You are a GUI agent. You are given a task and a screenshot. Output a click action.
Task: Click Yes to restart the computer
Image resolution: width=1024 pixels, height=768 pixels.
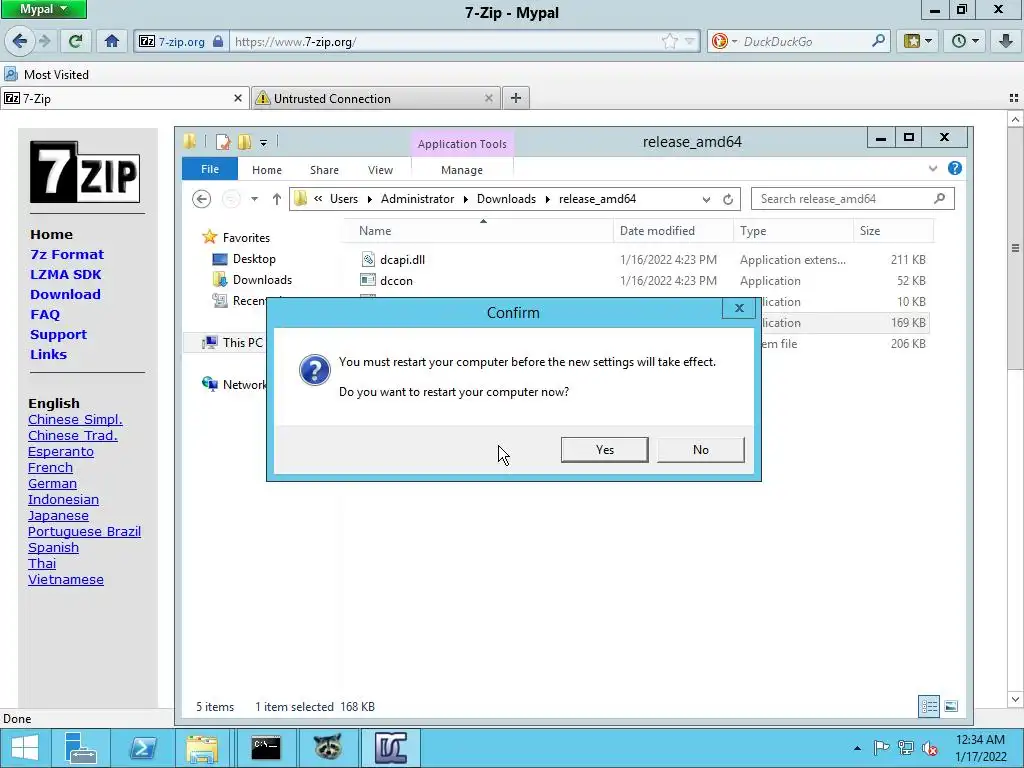click(605, 450)
